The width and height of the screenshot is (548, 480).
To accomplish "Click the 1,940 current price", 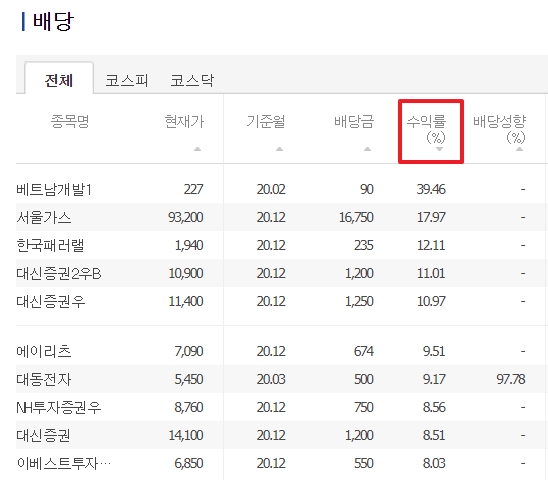I will click(x=189, y=245).
